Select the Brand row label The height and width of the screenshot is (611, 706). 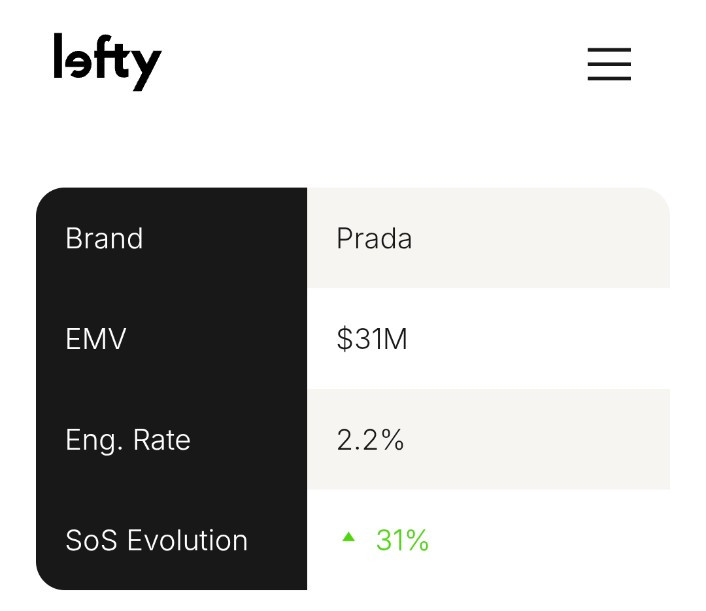(x=104, y=238)
